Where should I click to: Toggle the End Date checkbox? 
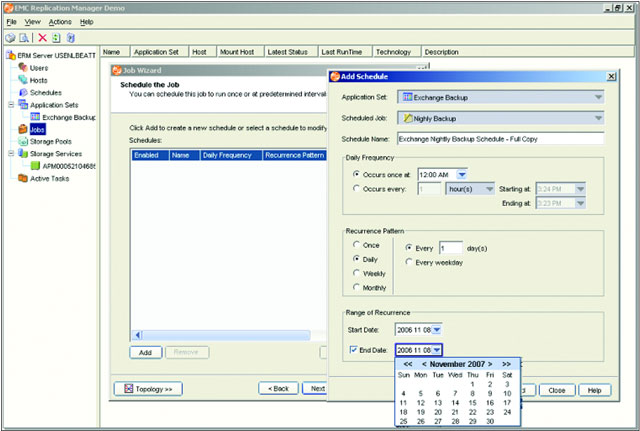pos(353,350)
